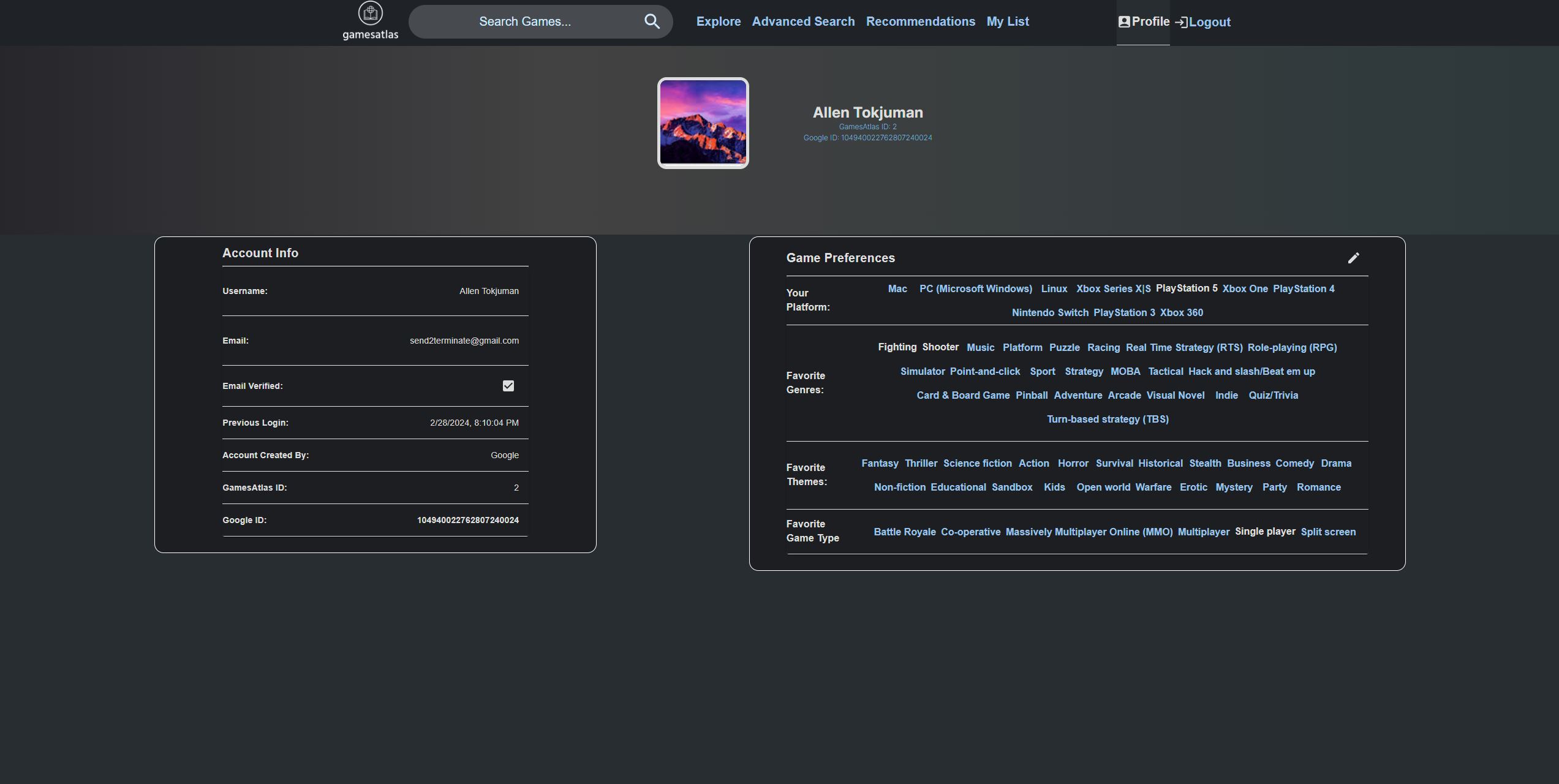Click the mountain profile avatar thumbnail
Image resolution: width=1559 pixels, height=784 pixels.
point(703,123)
